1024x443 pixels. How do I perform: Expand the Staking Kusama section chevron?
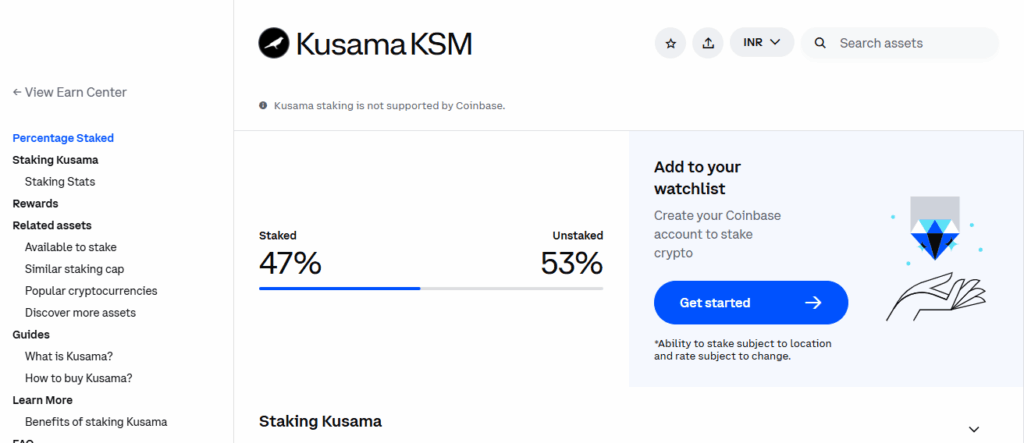pyautogui.click(x=974, y=429)
